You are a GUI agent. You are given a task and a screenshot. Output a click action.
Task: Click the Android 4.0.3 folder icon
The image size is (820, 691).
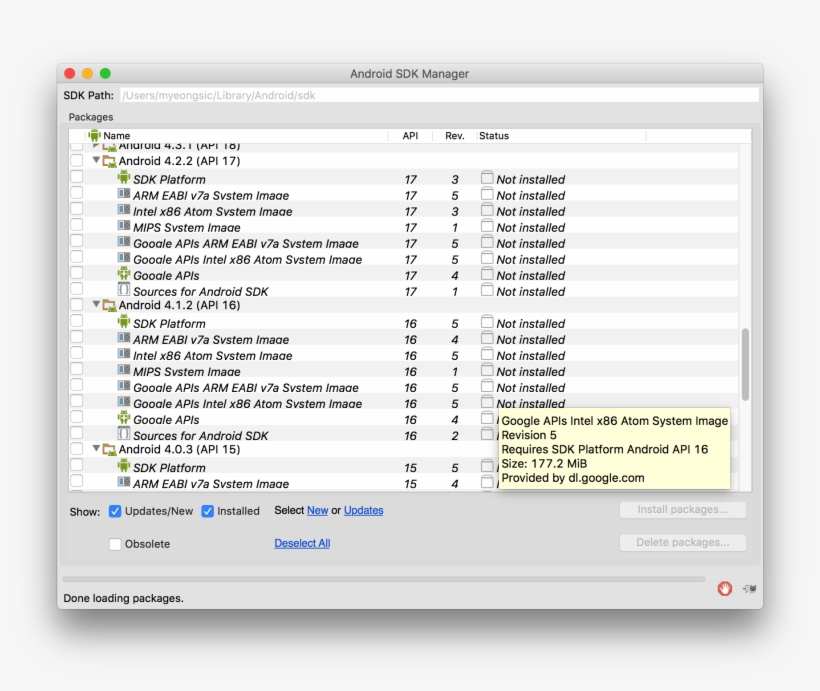109,450
